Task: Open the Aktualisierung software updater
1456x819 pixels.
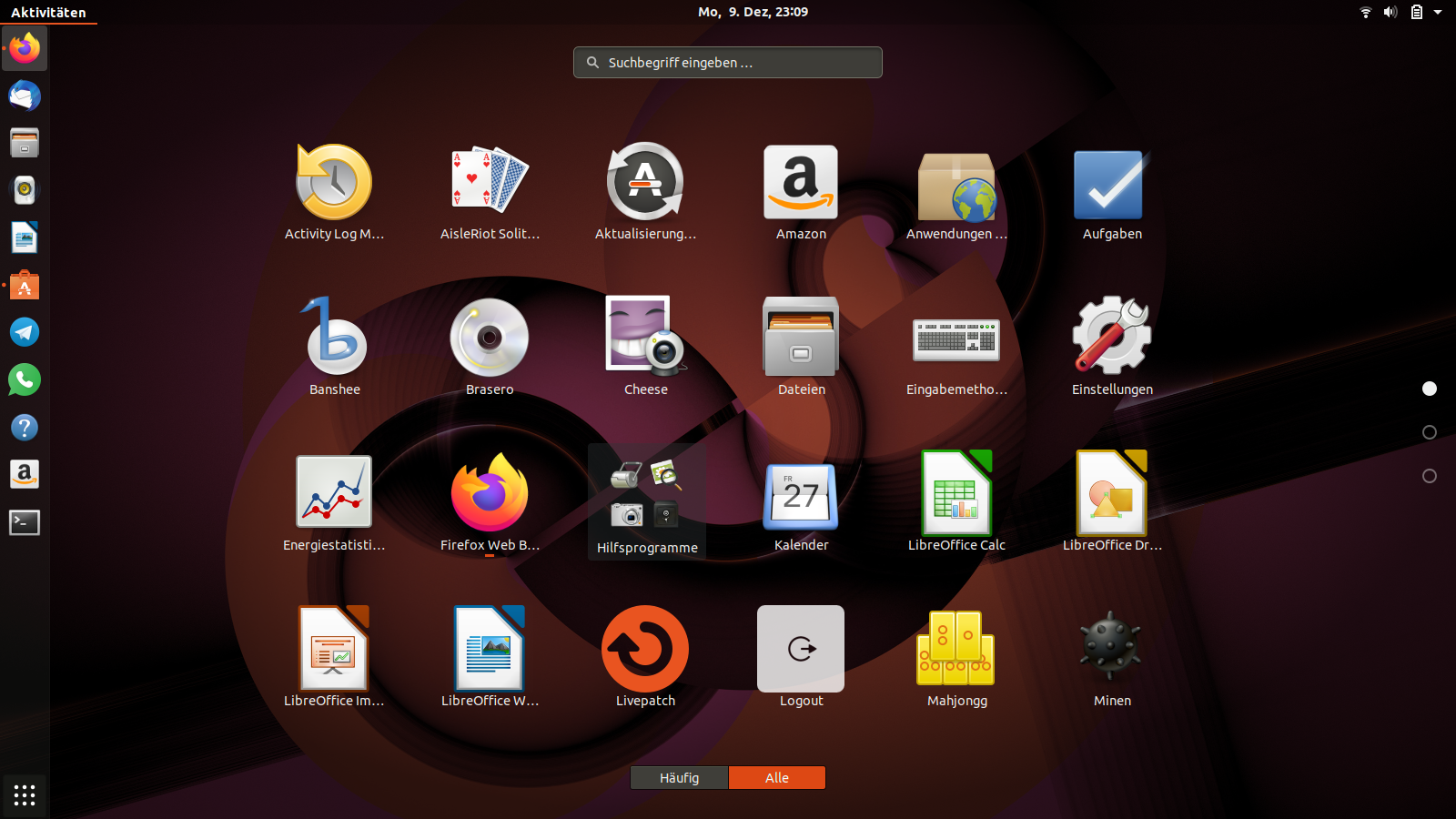Action: pos(645,193)
